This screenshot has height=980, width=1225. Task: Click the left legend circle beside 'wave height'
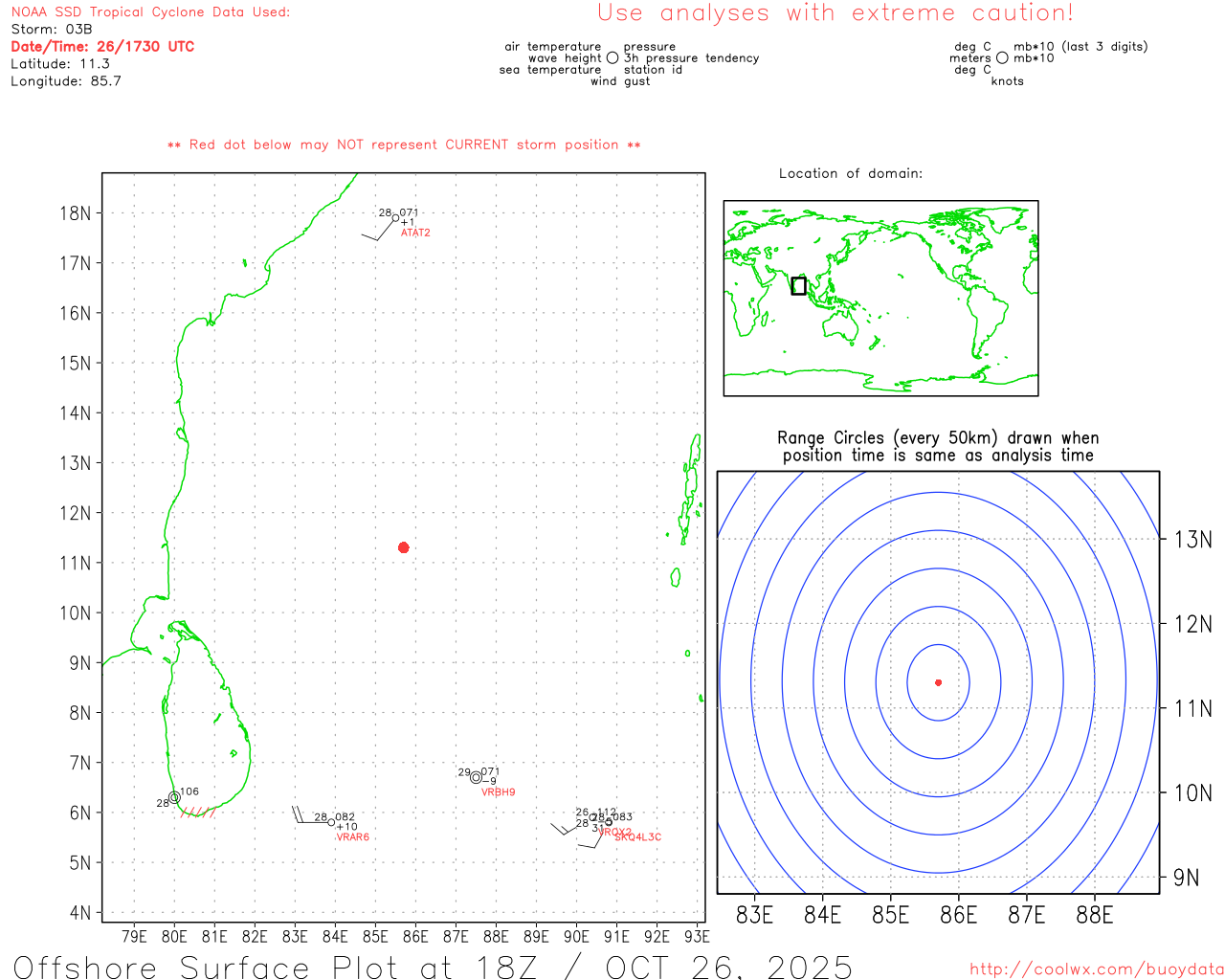click(x=612, y=58)
